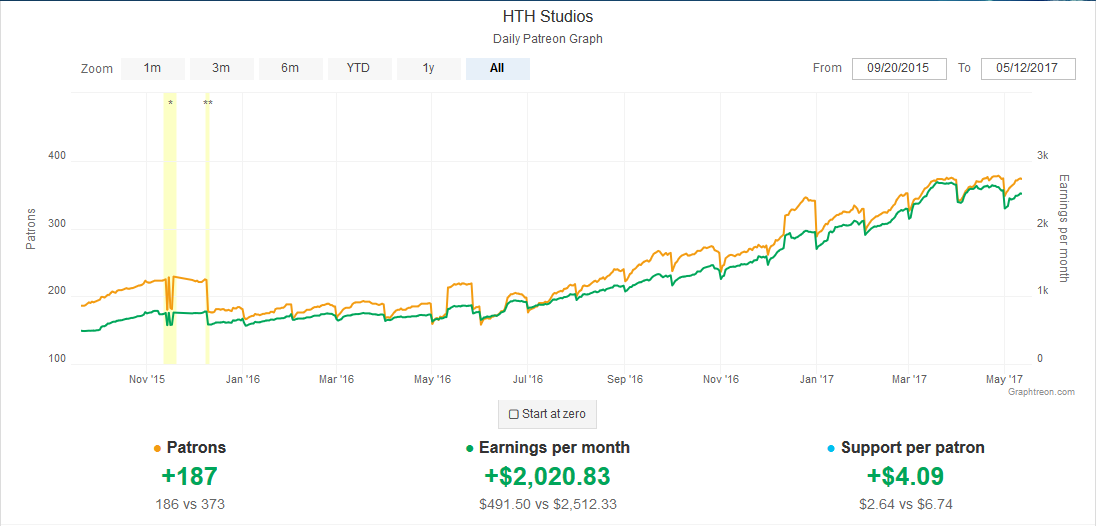The width and height of the screenshot is (1096, 526).
Task: Toggle the Support per patron series legend
Action: pos(905,448)
